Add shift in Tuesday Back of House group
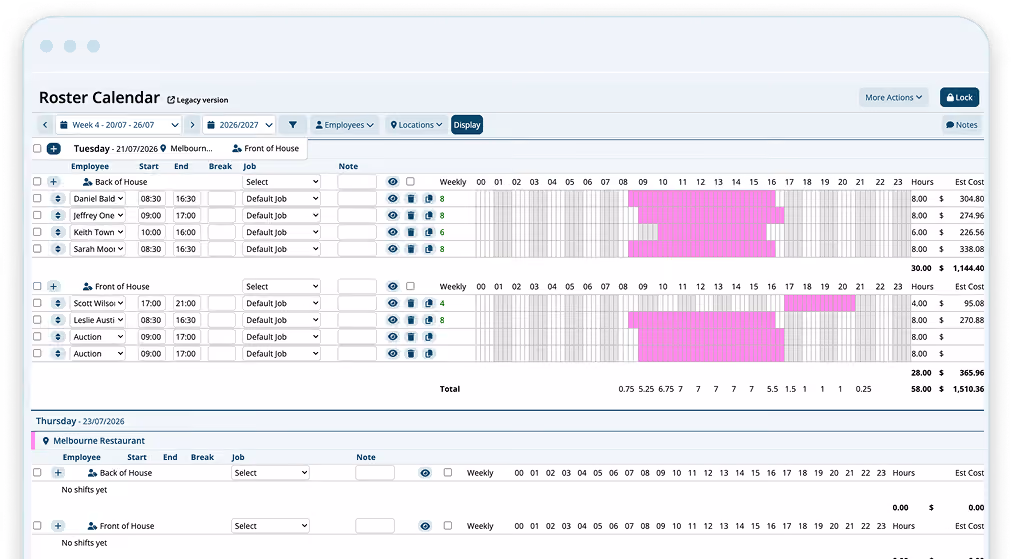 [x=54, y=182]
